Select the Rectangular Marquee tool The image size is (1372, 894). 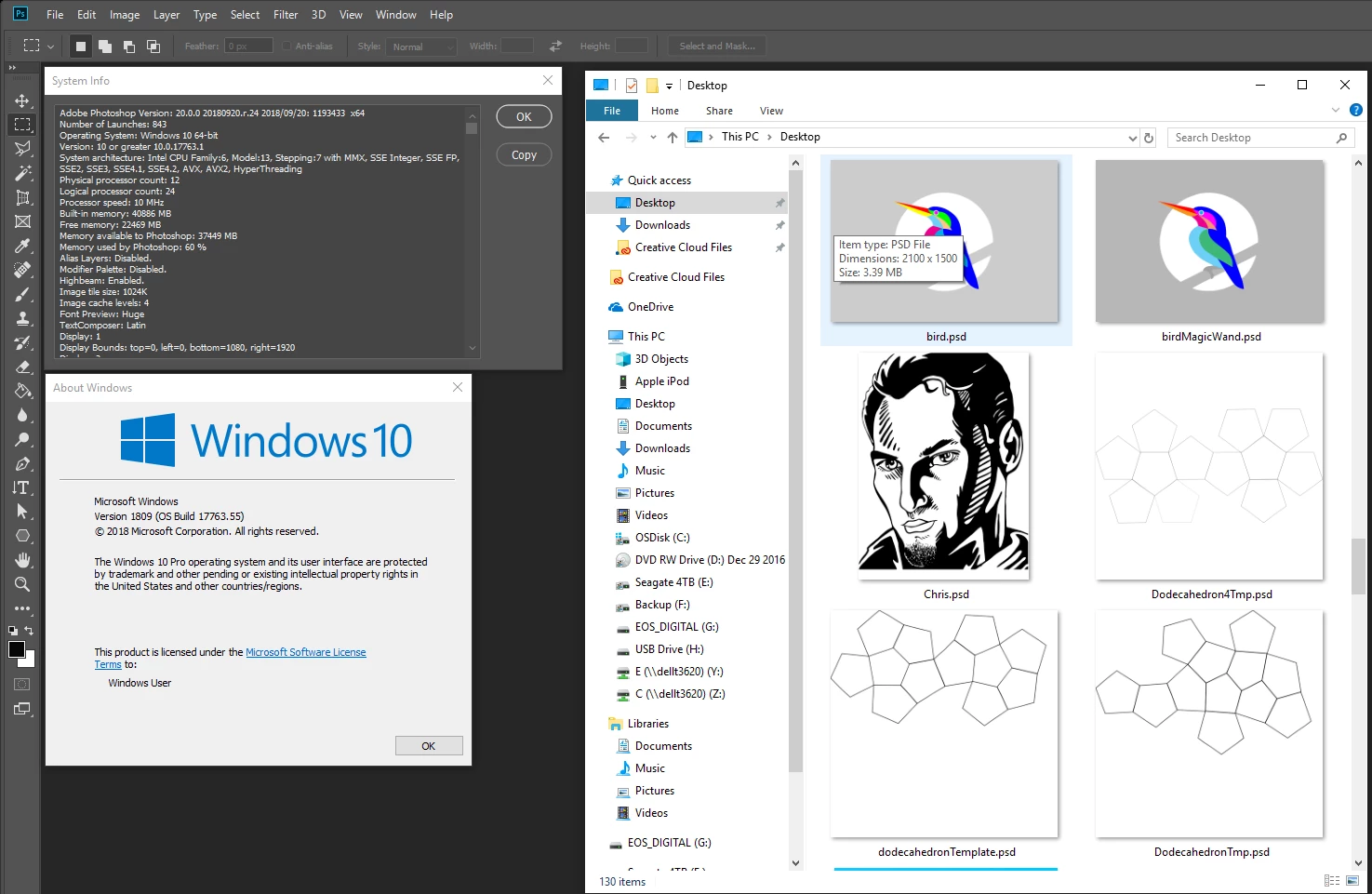point(22,125)
